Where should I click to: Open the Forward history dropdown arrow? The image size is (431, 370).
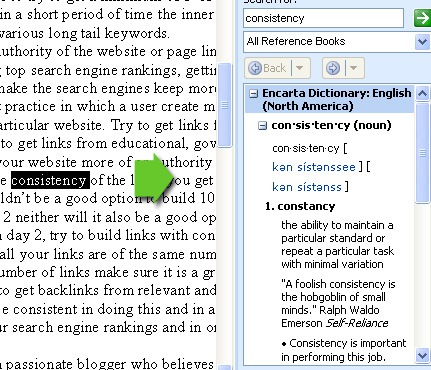(354, 68)
